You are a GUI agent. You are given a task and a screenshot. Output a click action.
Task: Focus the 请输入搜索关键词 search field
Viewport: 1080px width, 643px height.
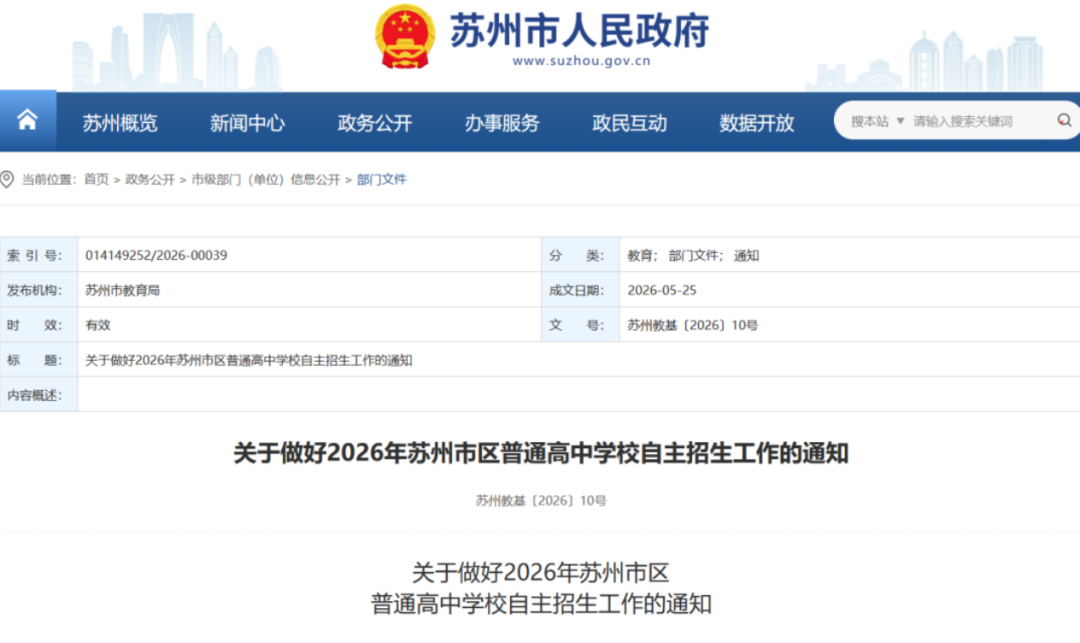point(978,121)
